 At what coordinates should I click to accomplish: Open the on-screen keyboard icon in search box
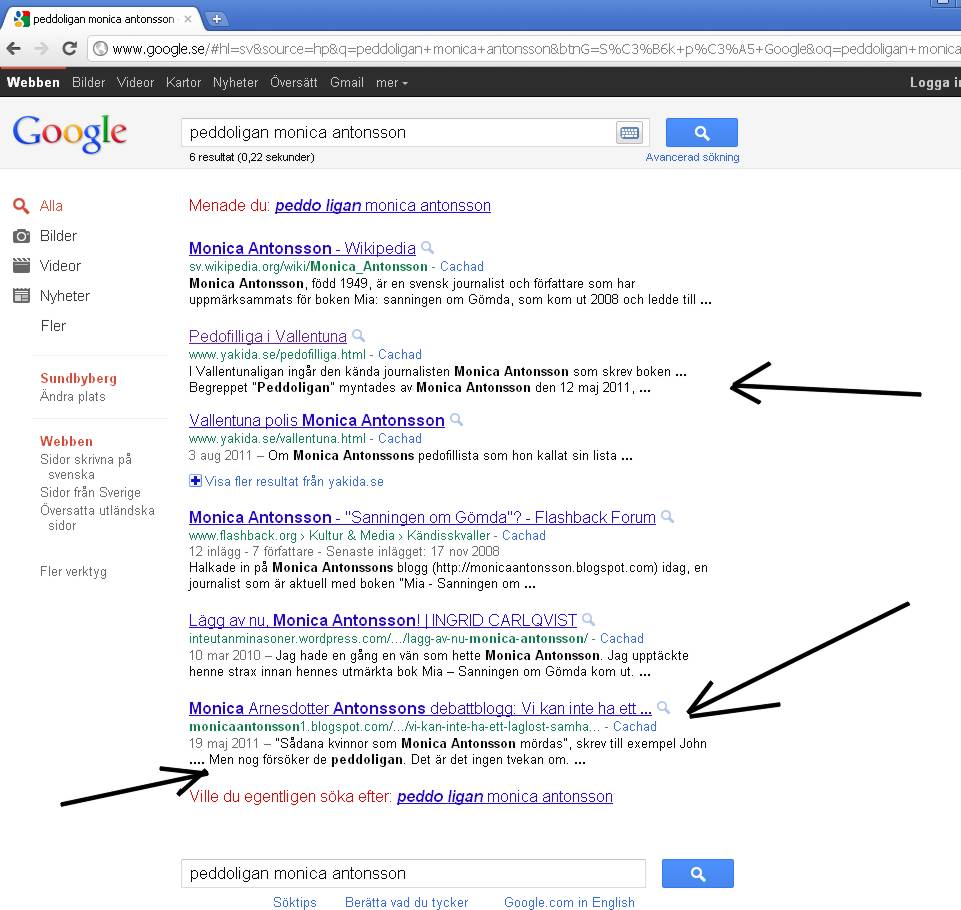(x=629, y=132)
